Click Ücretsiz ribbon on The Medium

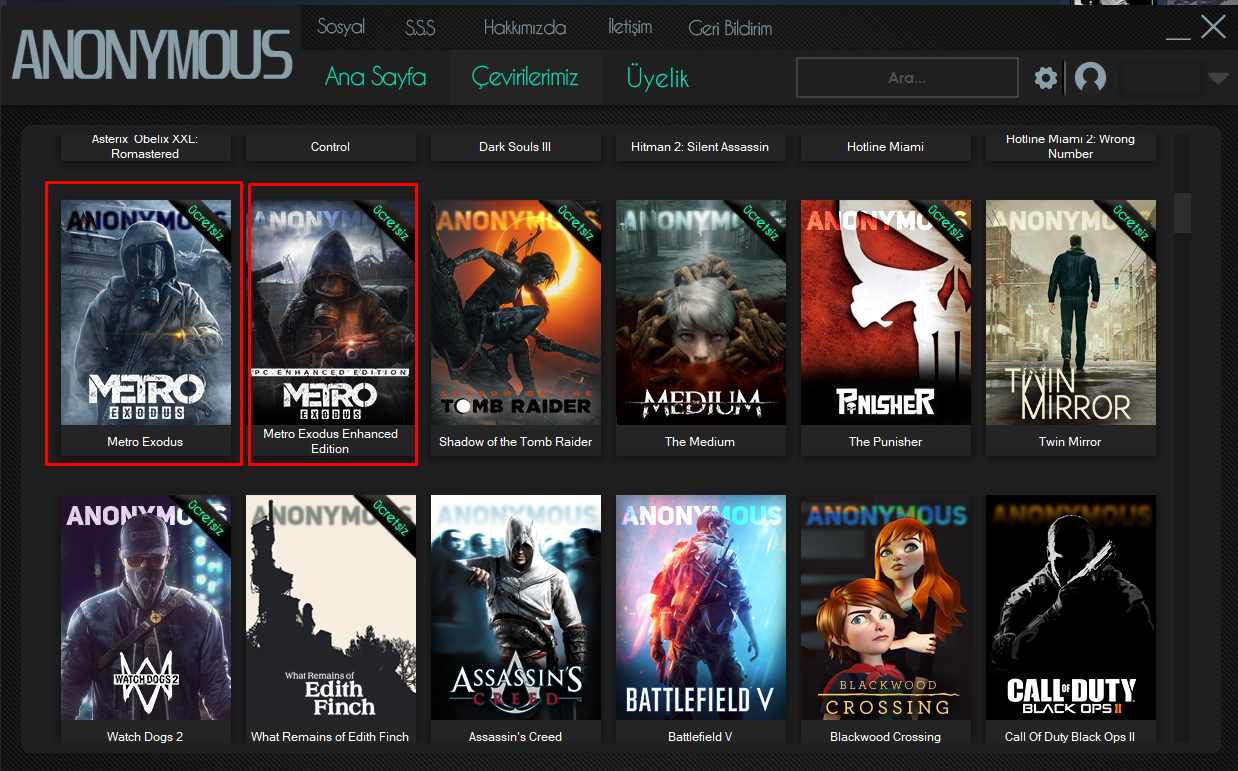click(x=761, y=223)
